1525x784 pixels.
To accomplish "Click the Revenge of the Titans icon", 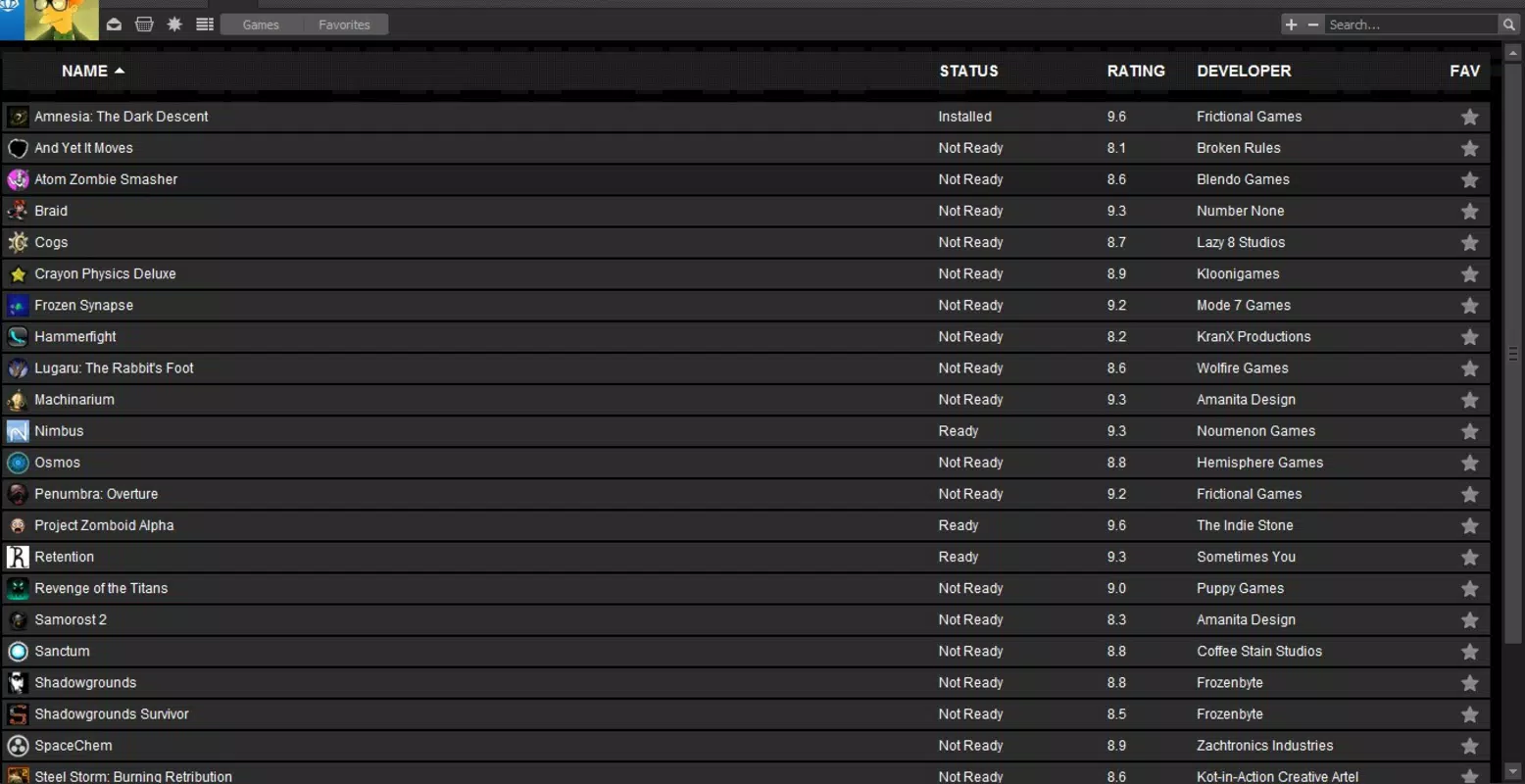I will (x=18, y=588).
